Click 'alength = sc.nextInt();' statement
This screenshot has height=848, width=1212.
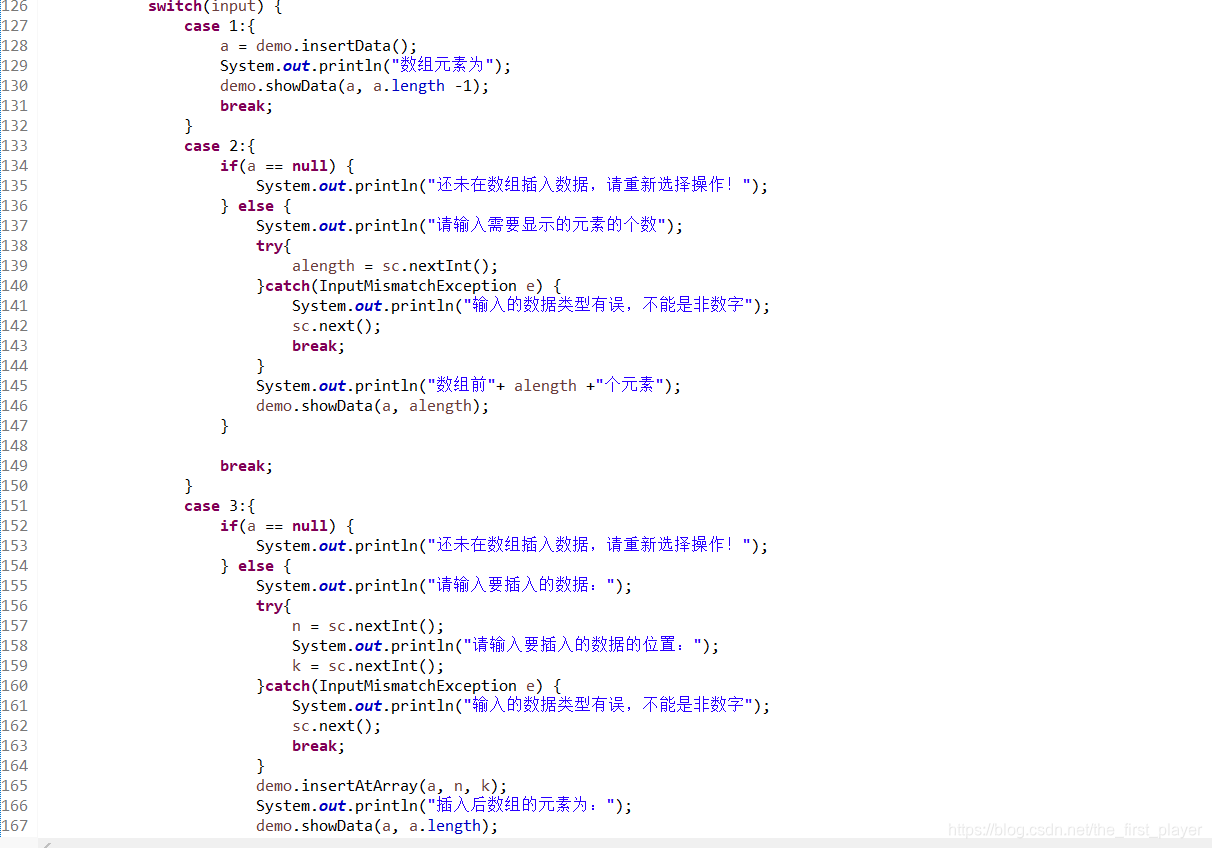click(x=395, y=266)
